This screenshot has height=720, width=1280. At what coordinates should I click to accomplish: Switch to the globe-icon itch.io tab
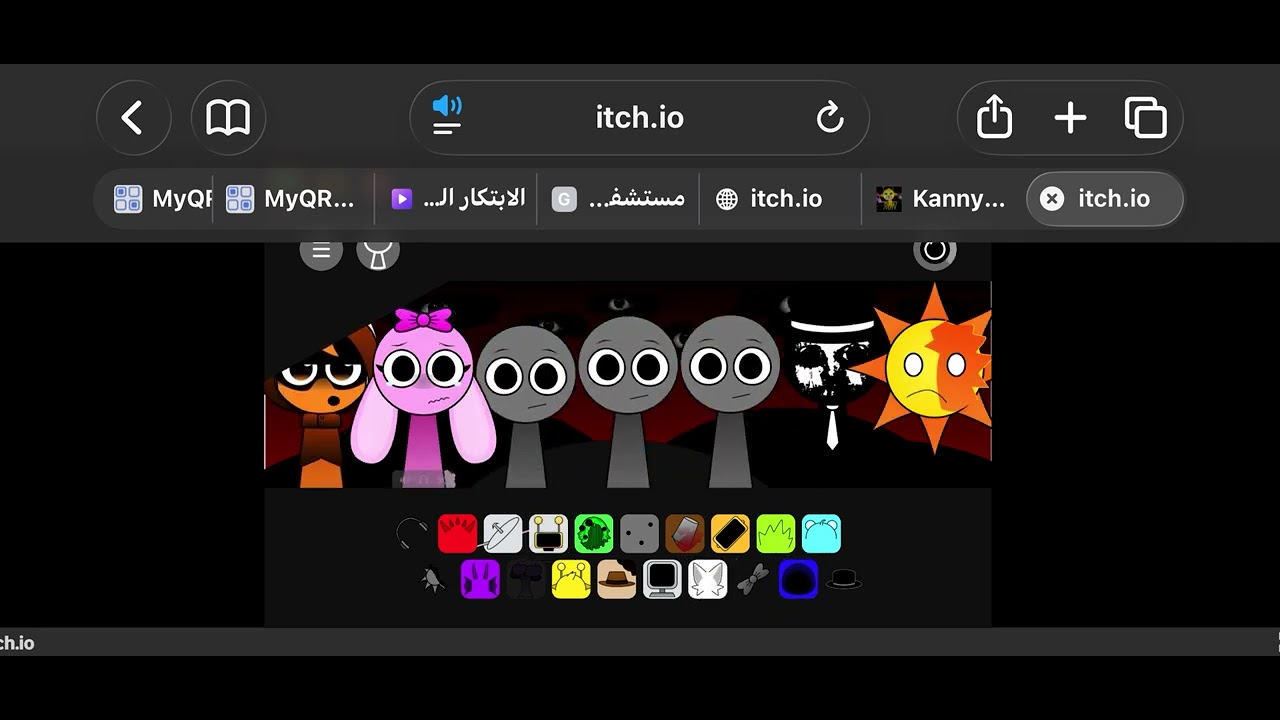click(781, 199)
